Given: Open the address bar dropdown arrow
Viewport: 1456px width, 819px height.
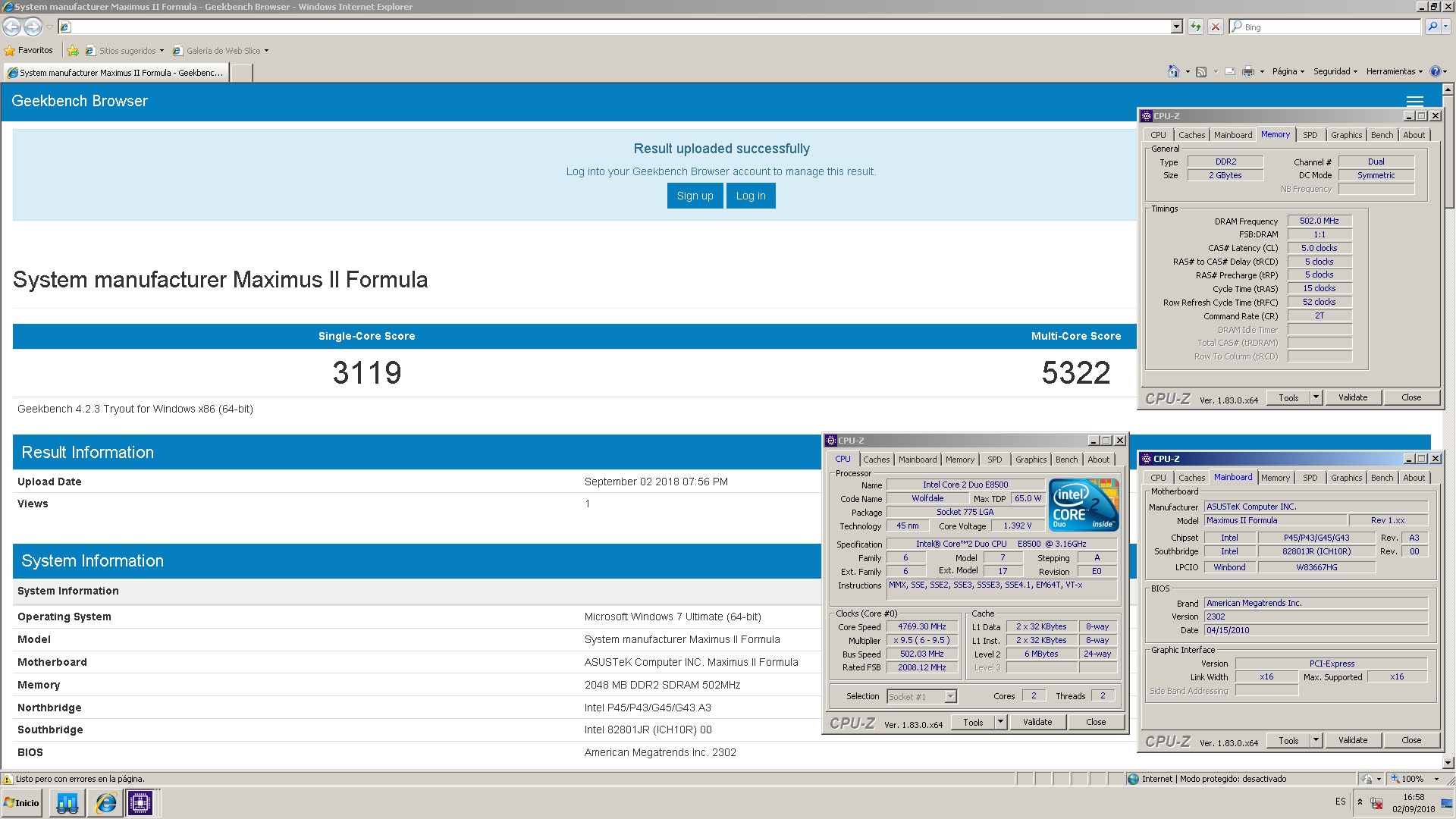Looking at the screenshot, I should 1177,27.
